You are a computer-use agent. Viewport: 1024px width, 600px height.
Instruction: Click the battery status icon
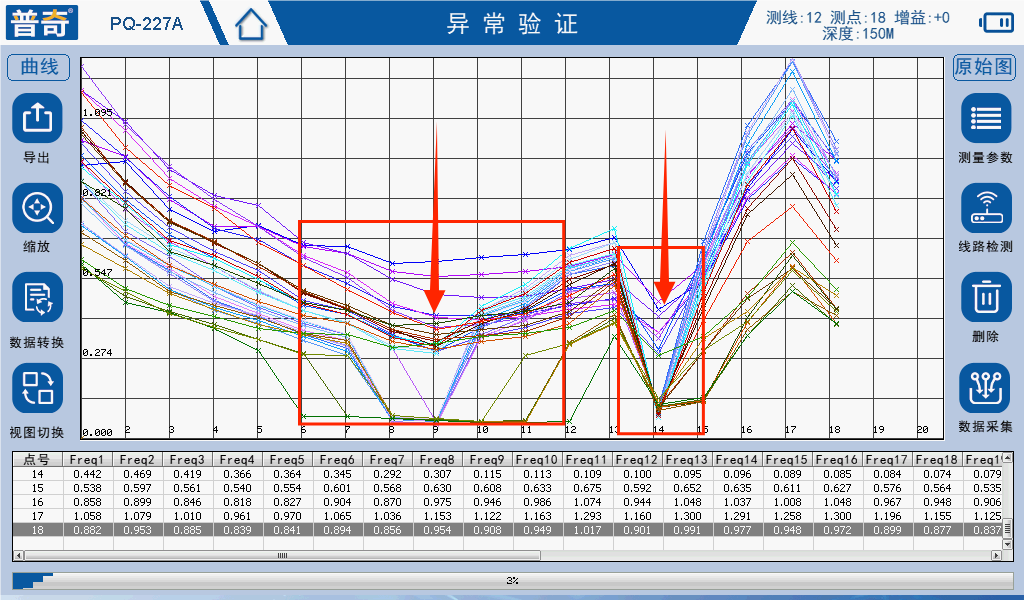[x=996, y=22]
